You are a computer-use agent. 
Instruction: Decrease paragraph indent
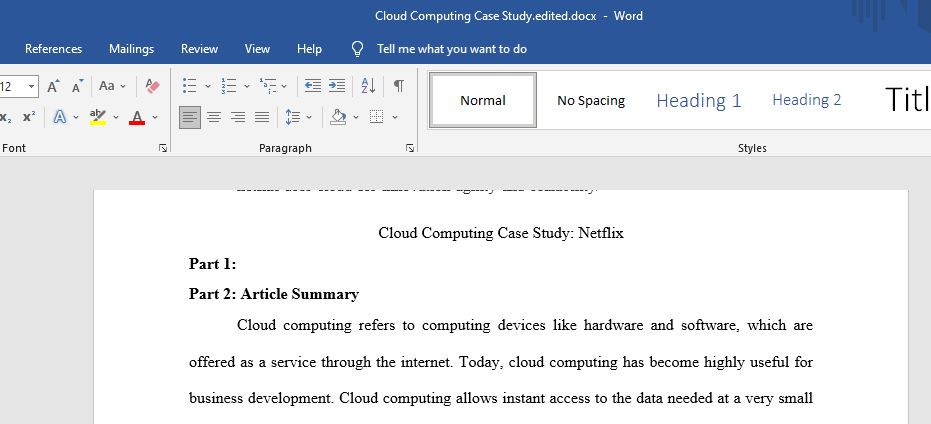312,86
